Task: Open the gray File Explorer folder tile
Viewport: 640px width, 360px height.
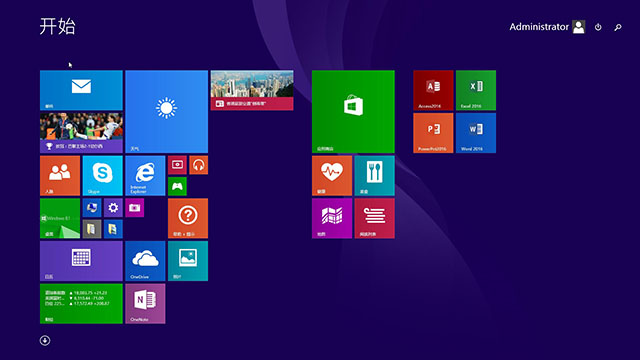Action: 92,229
